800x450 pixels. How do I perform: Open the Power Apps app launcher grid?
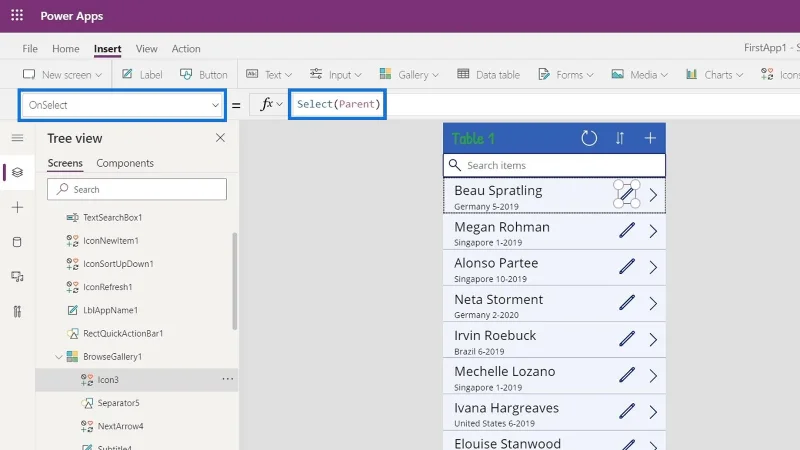tap(17, 15)
